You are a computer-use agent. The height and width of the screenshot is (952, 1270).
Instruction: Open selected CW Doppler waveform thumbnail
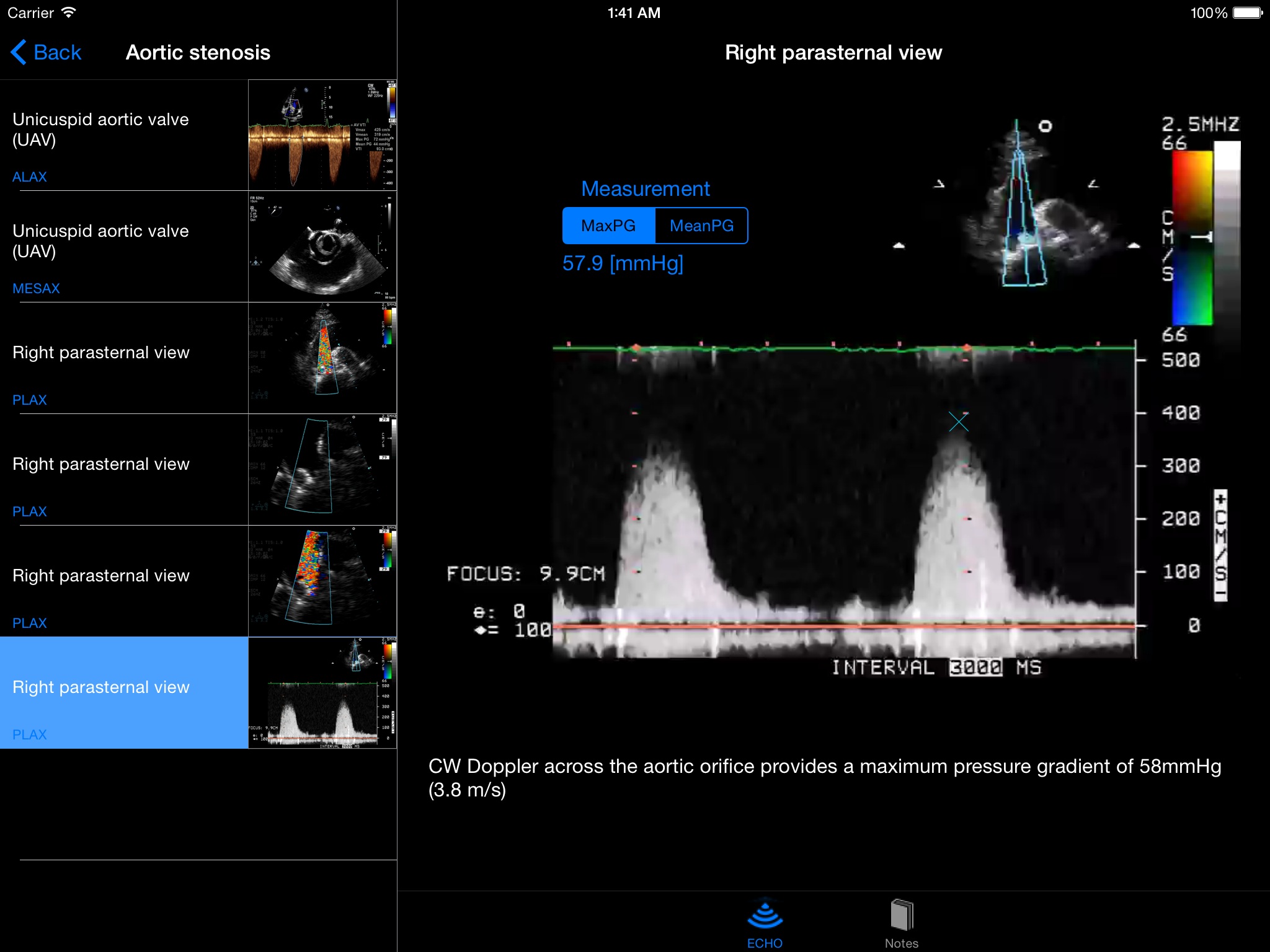322,693
